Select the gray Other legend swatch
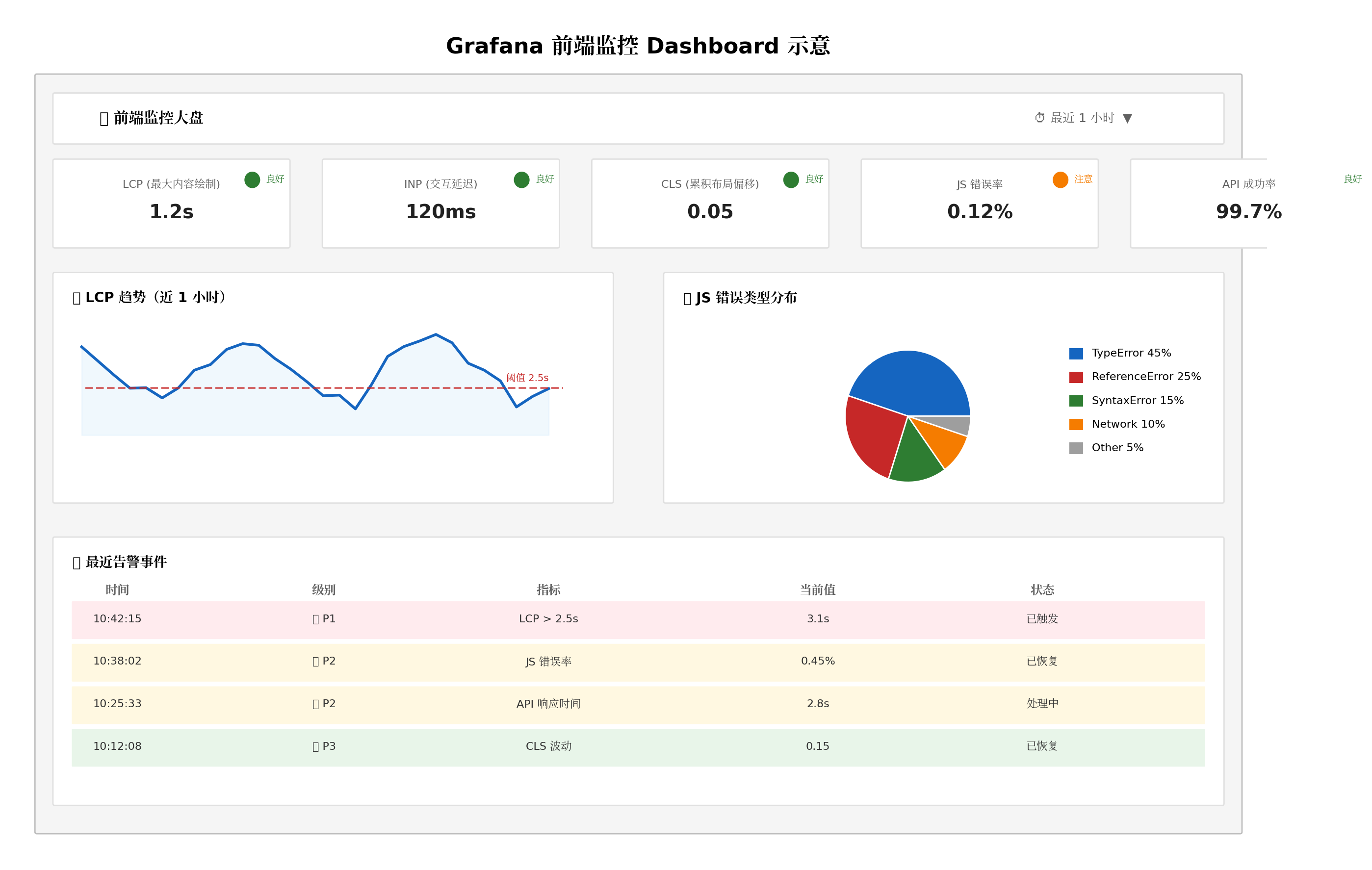Viewport: 1372px width, 870px height. click(1076, 448)
